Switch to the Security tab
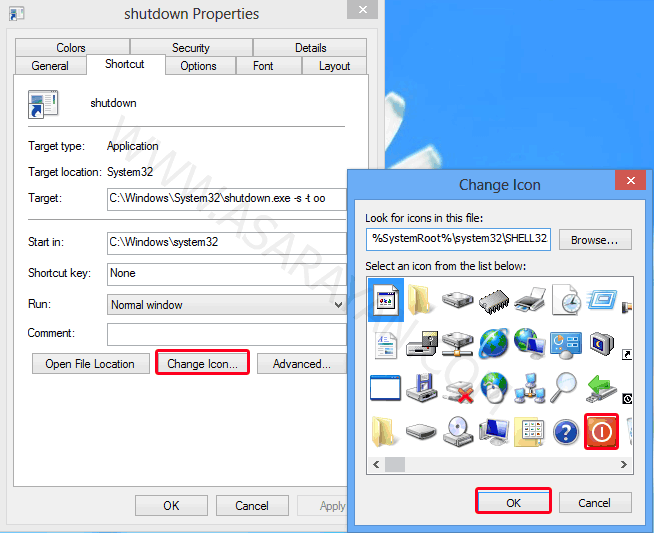Image resolution: width=654 pixels, height=533 pixels. [x=190, y=47]
